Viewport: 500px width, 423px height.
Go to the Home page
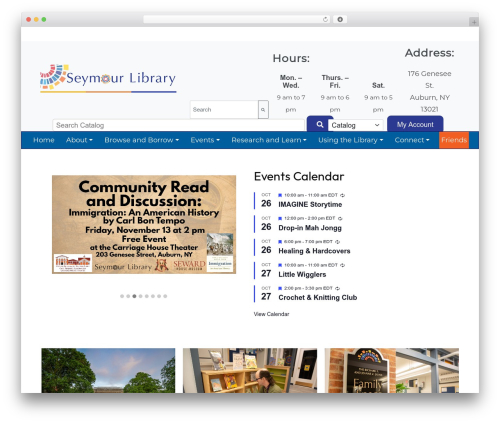pos(44,140)
